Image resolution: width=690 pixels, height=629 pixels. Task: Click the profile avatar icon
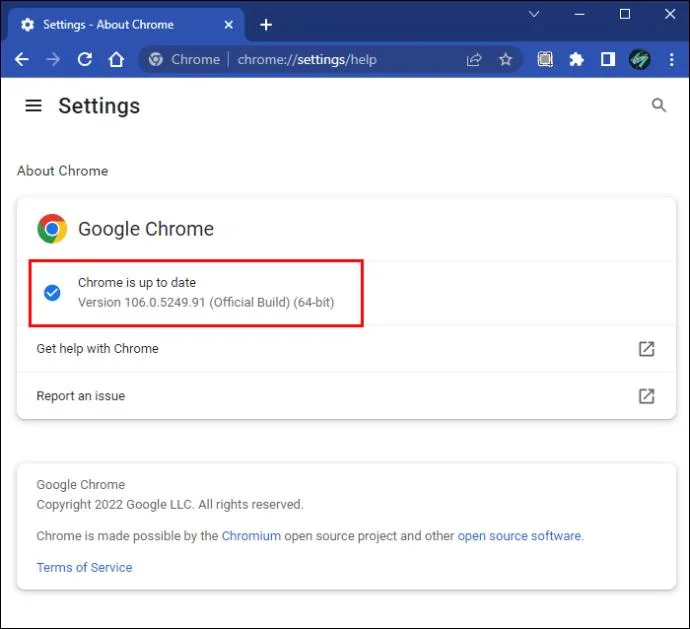(x=639, y=60)
